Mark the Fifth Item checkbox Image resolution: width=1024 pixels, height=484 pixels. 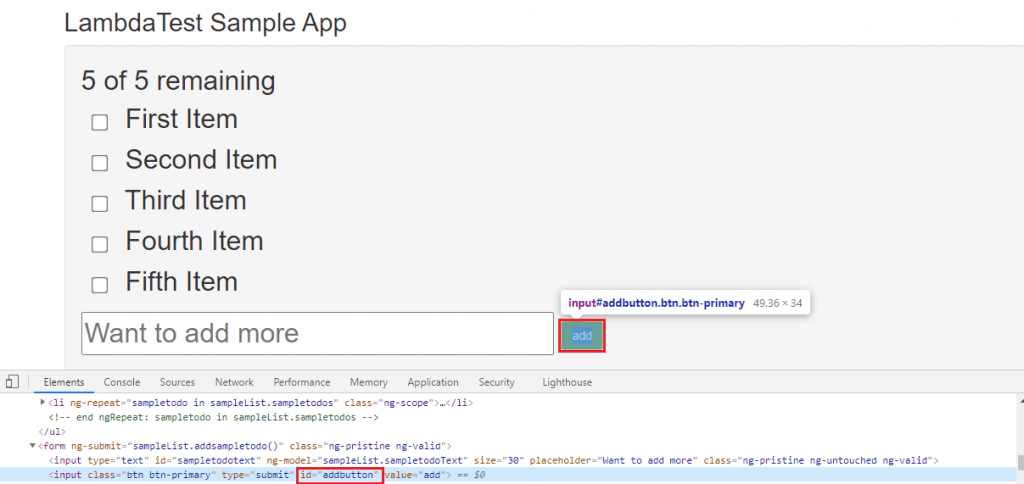(x=100, y=285)
